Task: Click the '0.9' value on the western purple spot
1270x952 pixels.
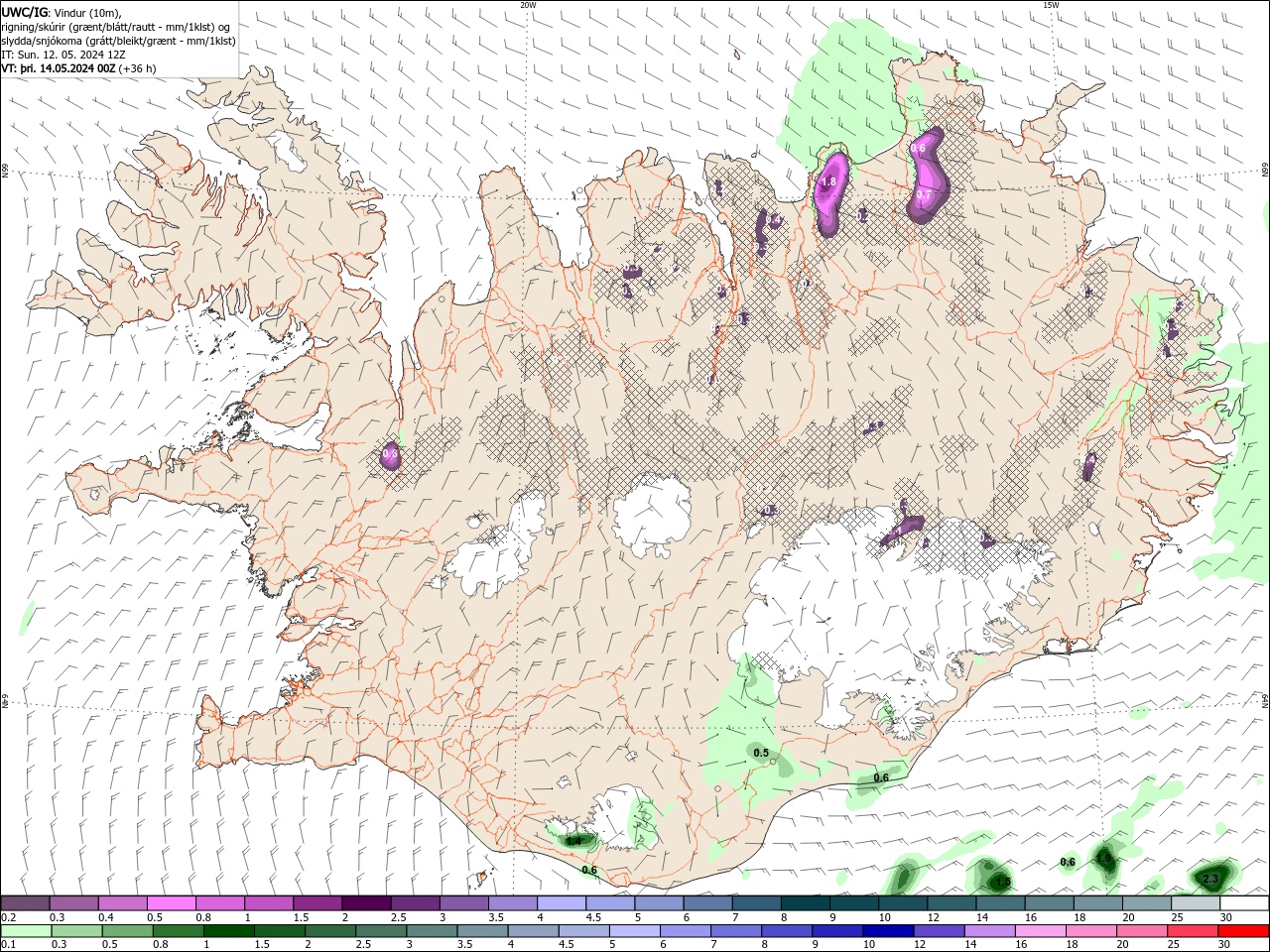Action: [390, 455]
